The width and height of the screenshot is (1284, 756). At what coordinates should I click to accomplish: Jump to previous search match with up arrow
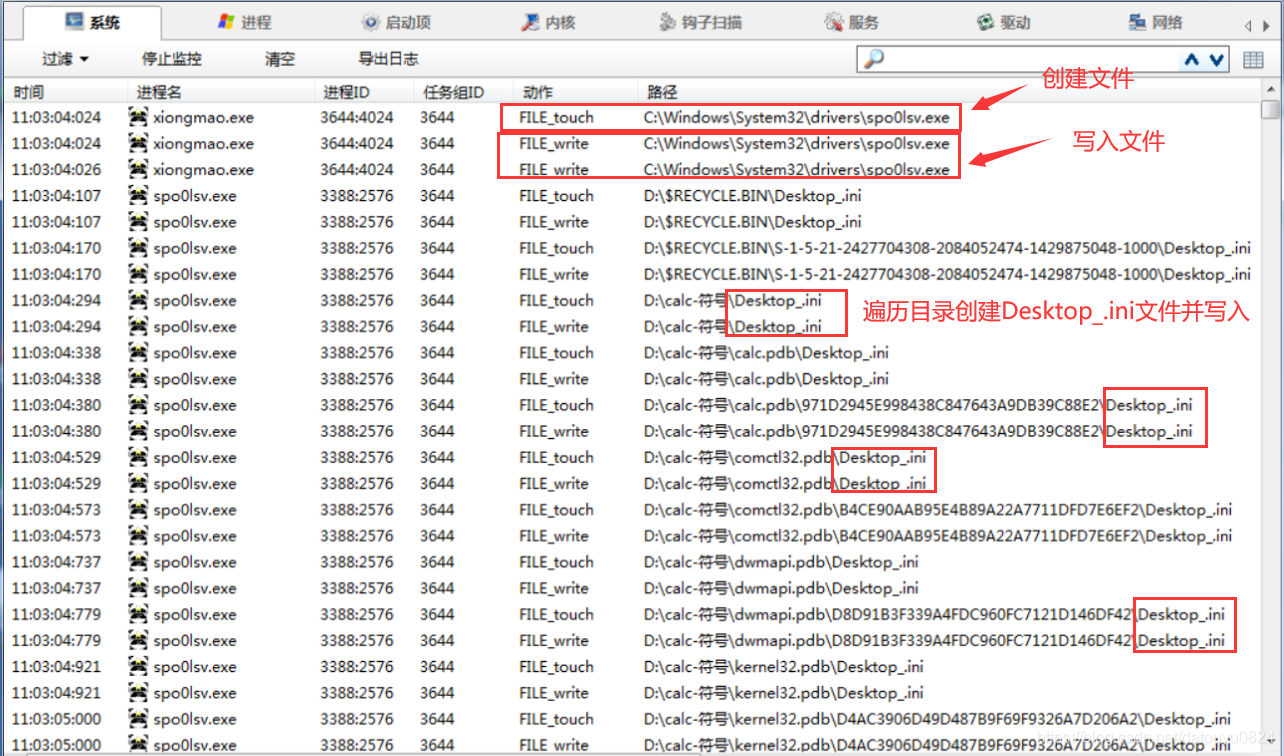click(1191, 60)
